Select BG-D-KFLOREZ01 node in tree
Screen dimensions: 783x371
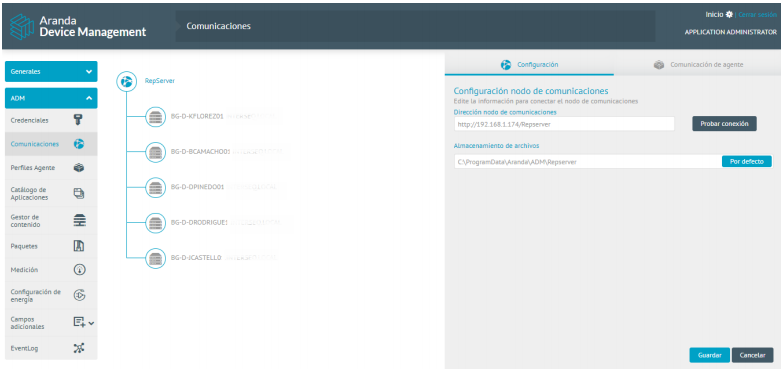click(197, 116)
